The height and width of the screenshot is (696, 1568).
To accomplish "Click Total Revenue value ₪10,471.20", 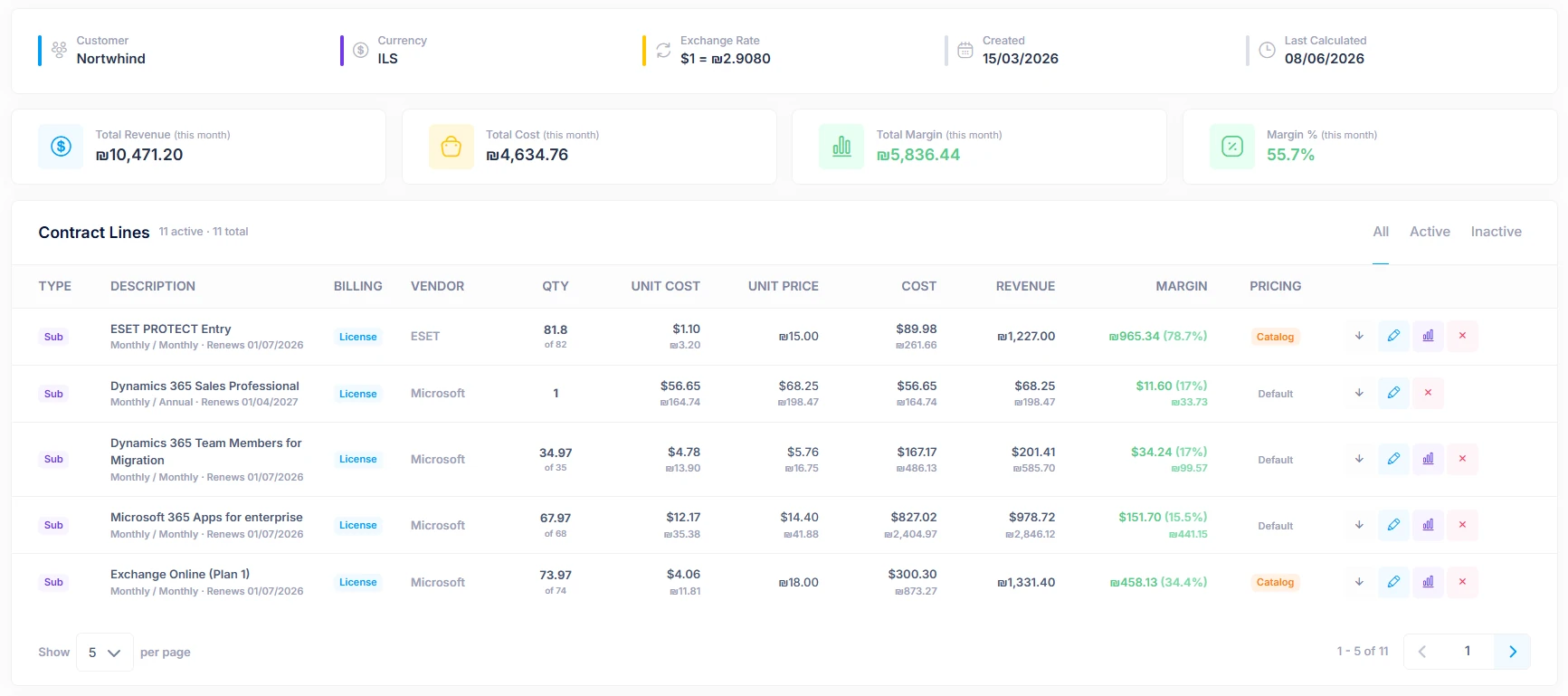I will (x=139, y=155).
